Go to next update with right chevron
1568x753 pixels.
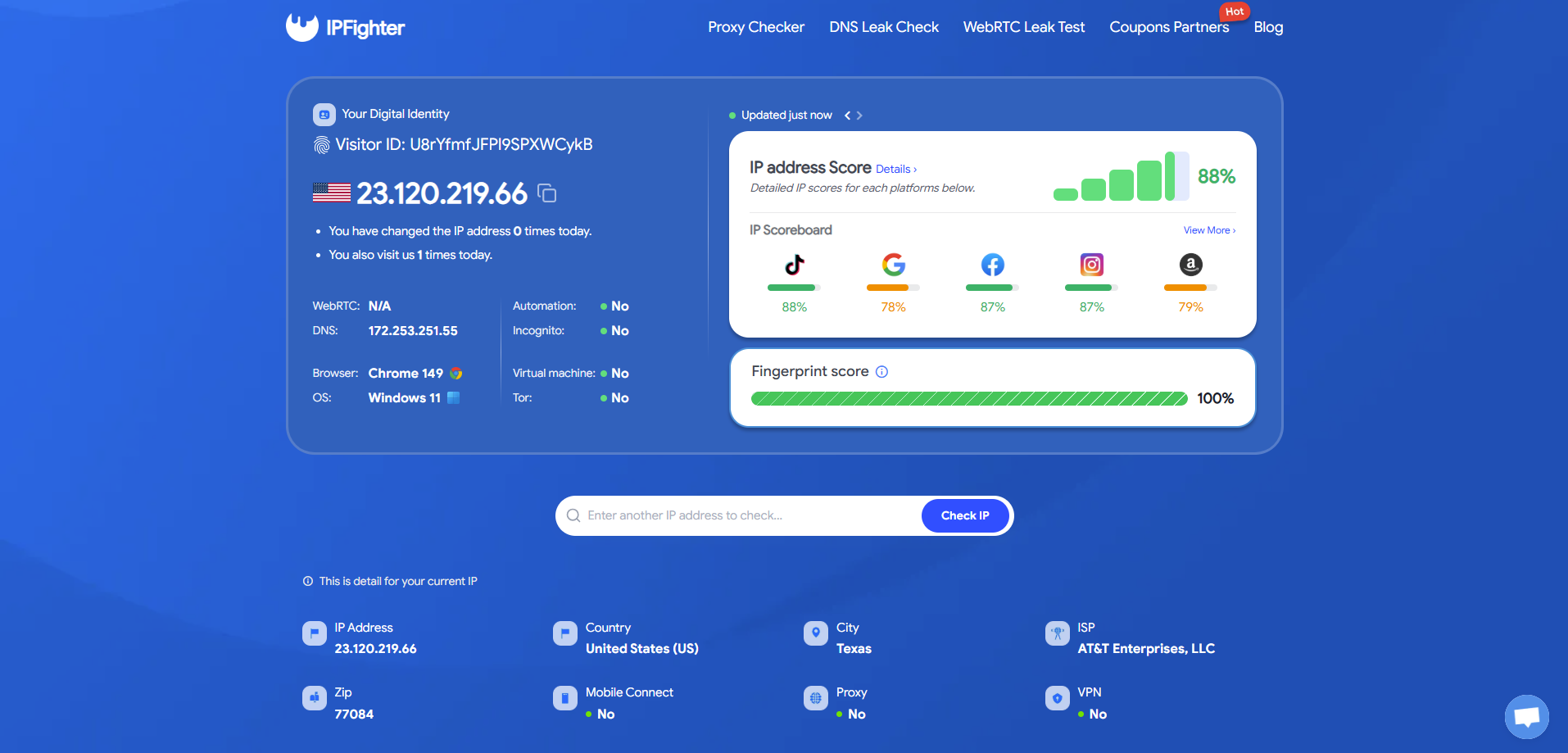tap(859, 116)
